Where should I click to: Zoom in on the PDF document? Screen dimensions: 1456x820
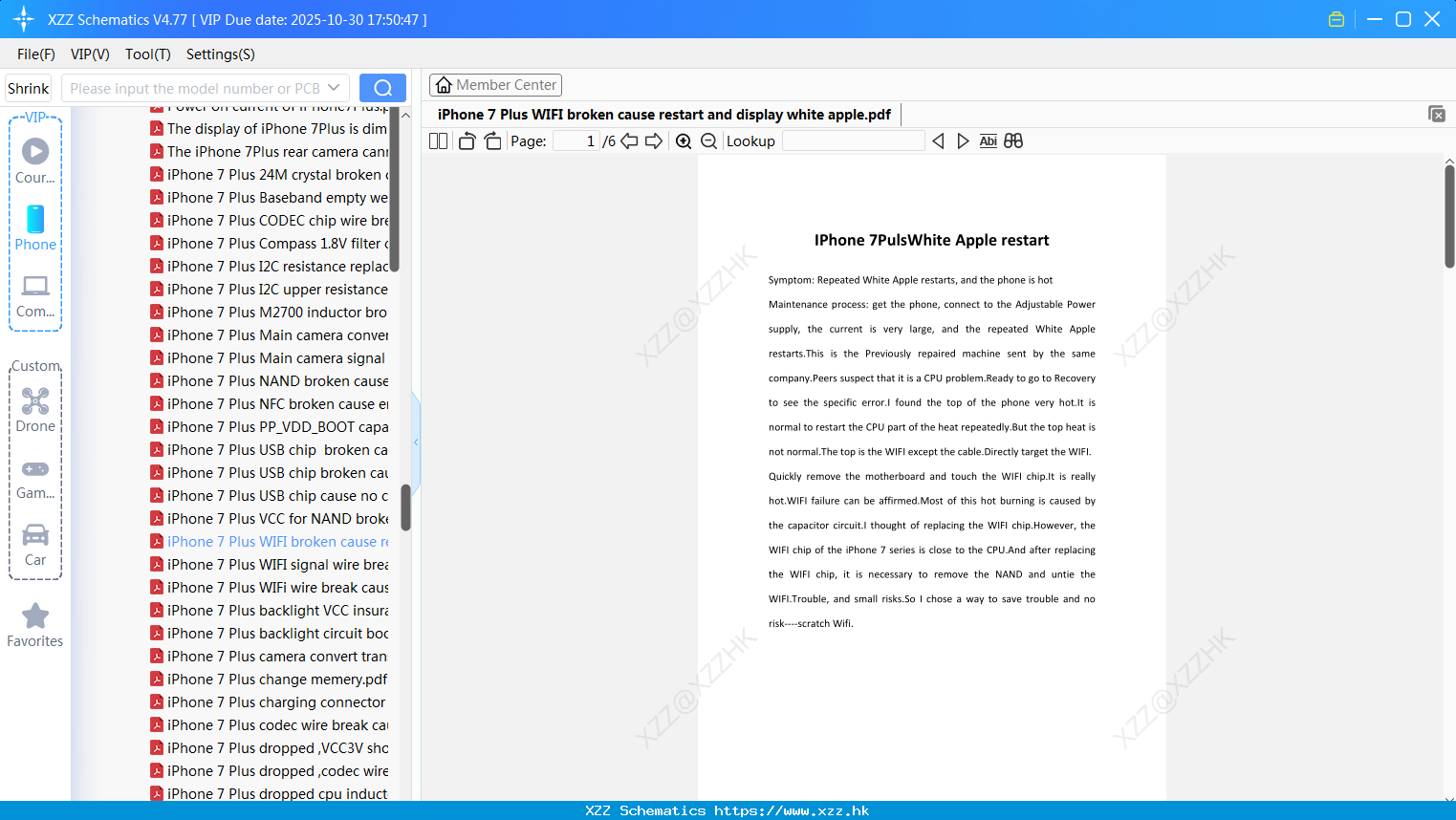point(684,141)
